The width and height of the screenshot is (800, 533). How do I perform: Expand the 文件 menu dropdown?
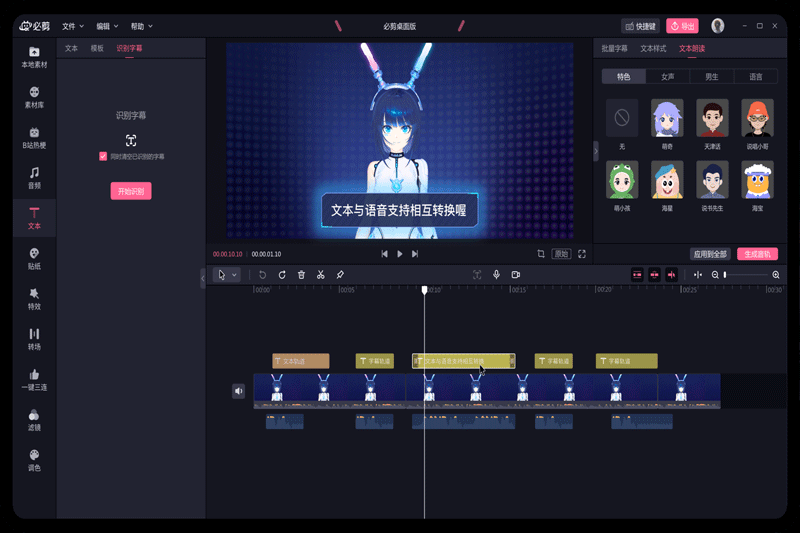point(73,26)
